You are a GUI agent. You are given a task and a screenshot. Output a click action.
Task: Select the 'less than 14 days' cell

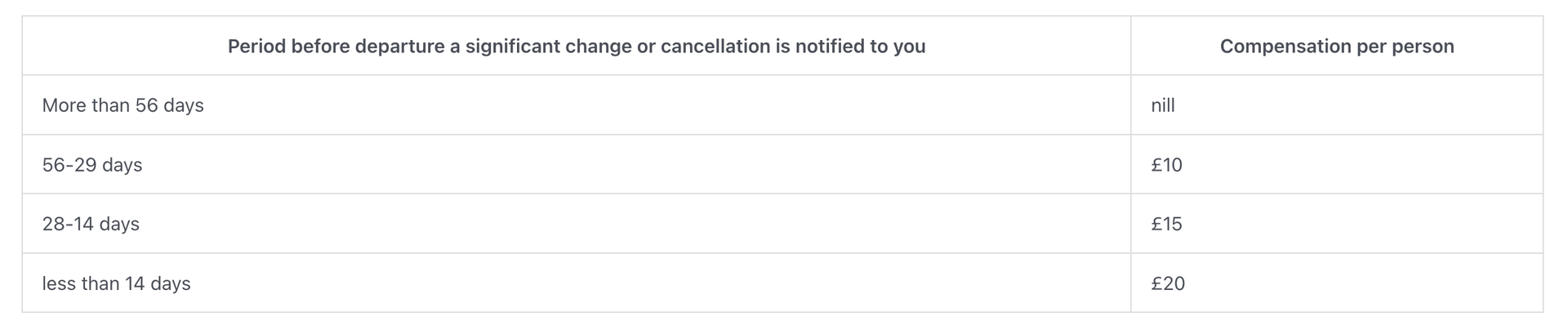coord(116,283)
